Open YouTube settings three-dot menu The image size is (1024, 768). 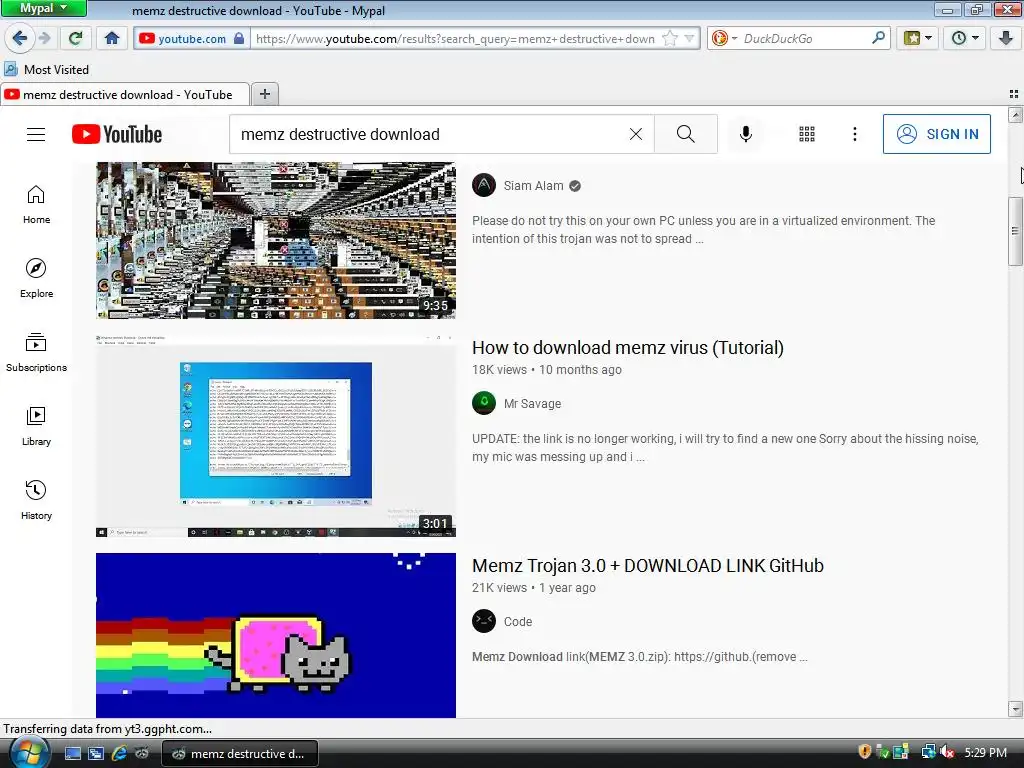pyautogui.click(x=855, y=134)
